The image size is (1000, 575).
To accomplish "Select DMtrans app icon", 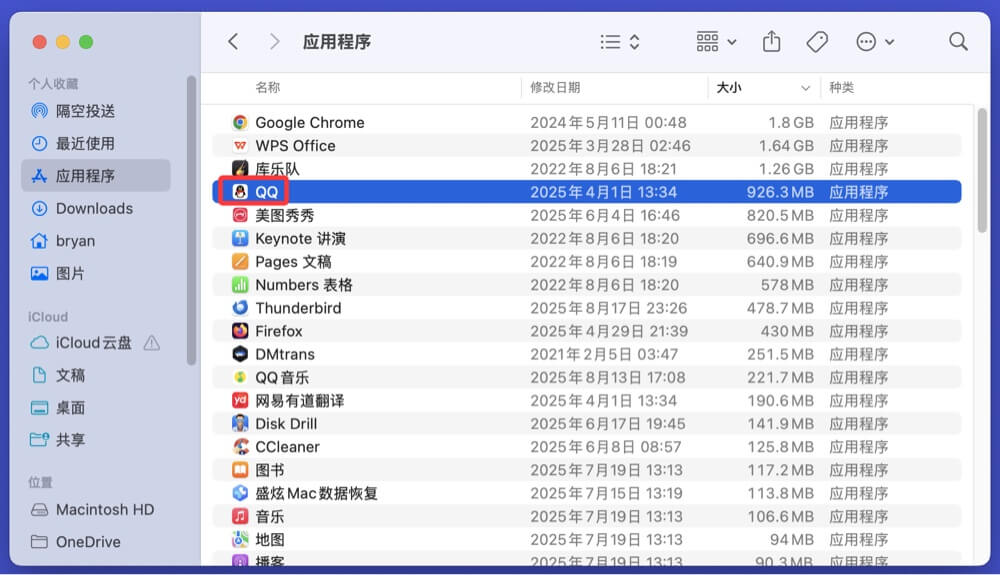I will (240, 354).
